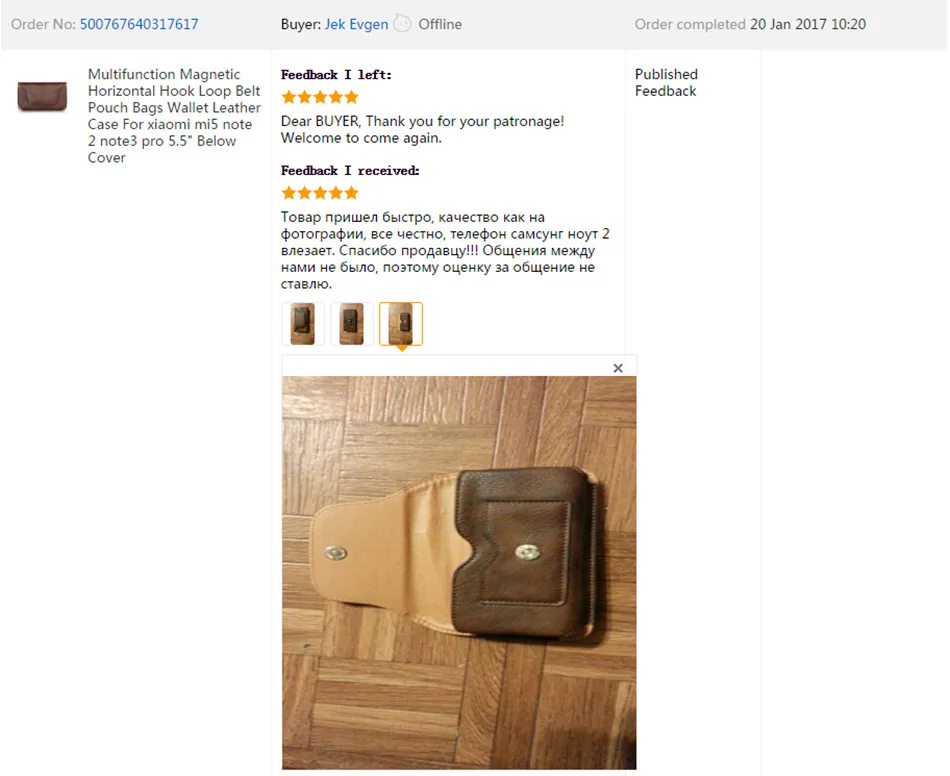The height and width of the screenshot is (776, 950).
Task: Click the orange pointer under selected thumbnail
Action: coord(401,348)
